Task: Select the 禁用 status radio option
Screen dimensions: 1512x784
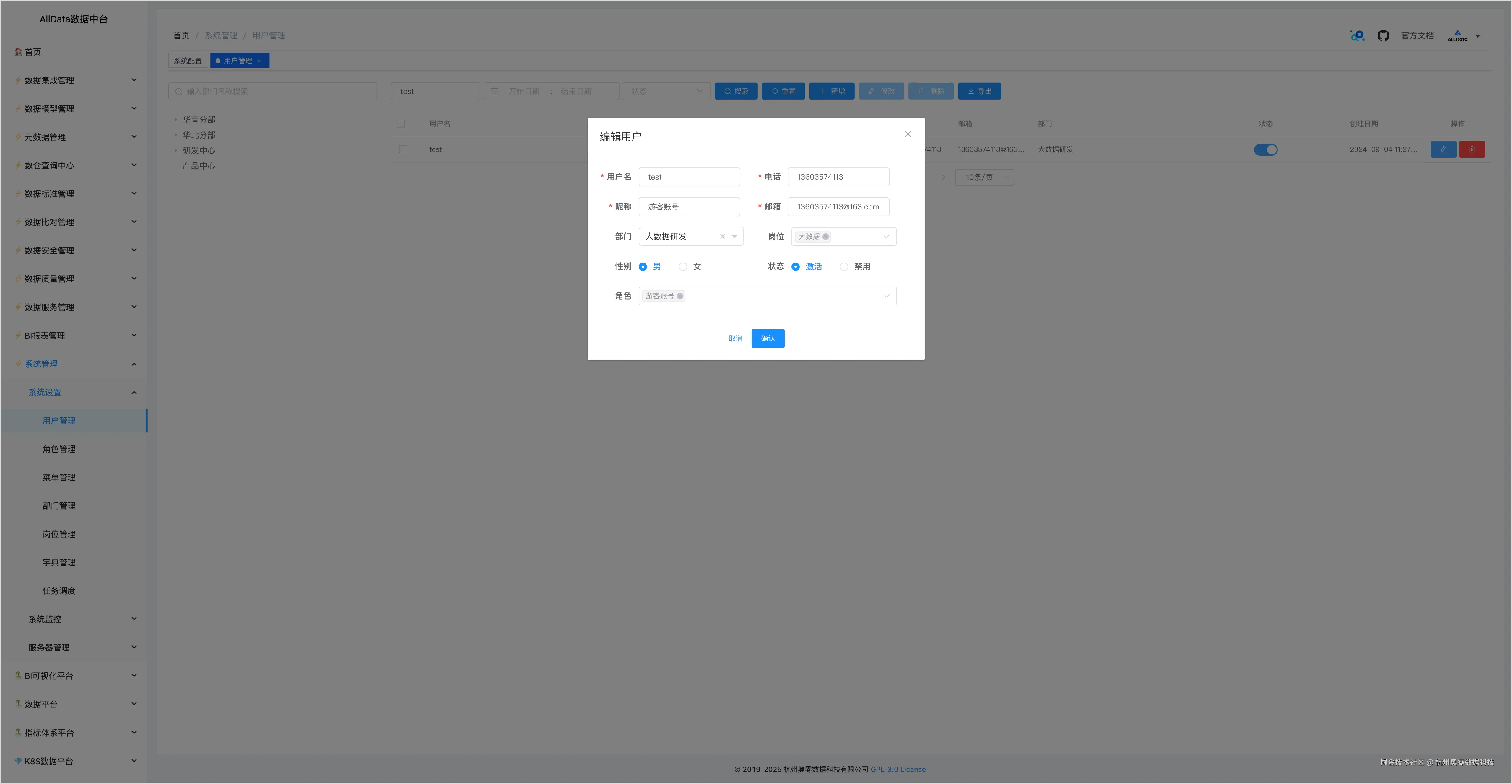Action: (x=844, y=266)
